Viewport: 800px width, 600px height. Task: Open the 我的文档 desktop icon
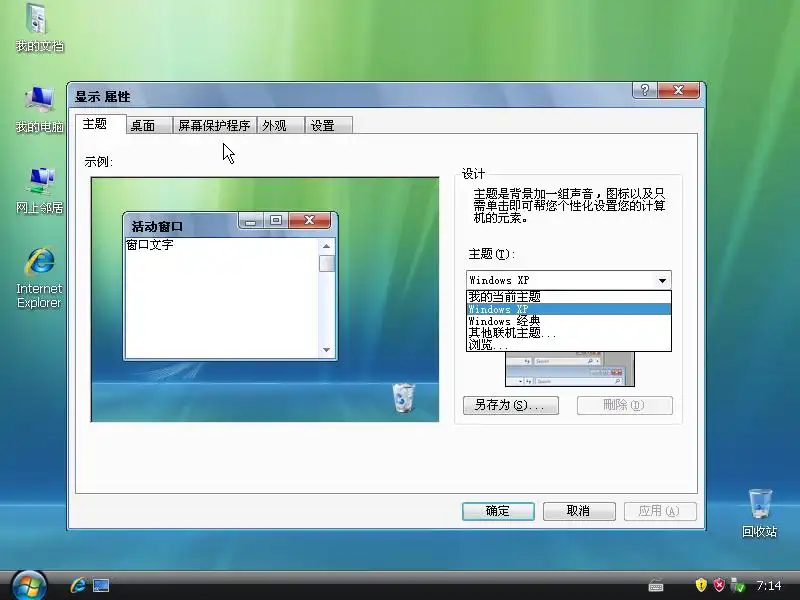pos(39,27)
